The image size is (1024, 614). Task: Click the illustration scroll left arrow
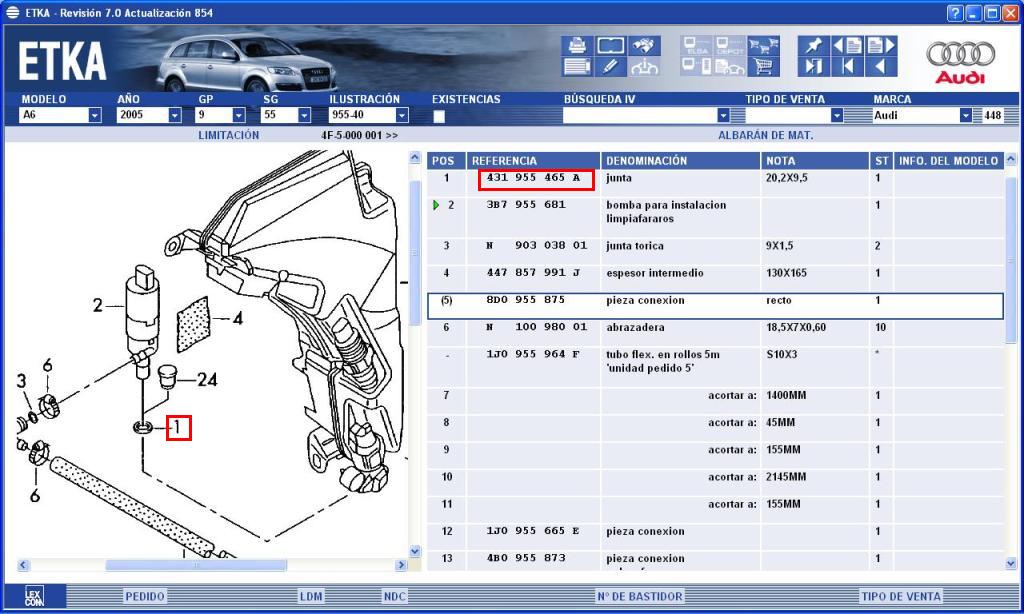pyautogui.click(x=24, y=565)
